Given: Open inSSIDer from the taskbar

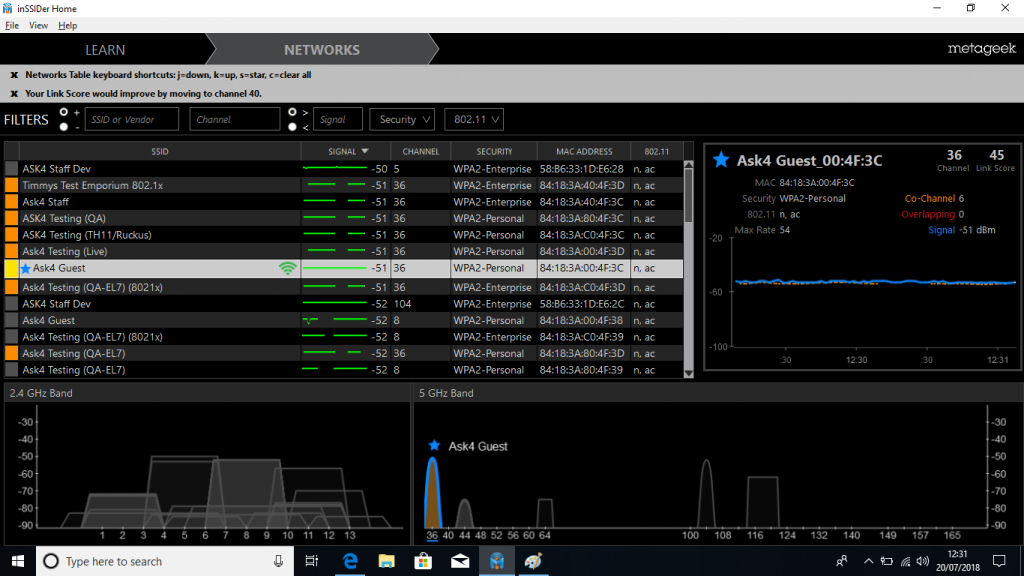Looking at the screenshot, I should coord(497,561).
